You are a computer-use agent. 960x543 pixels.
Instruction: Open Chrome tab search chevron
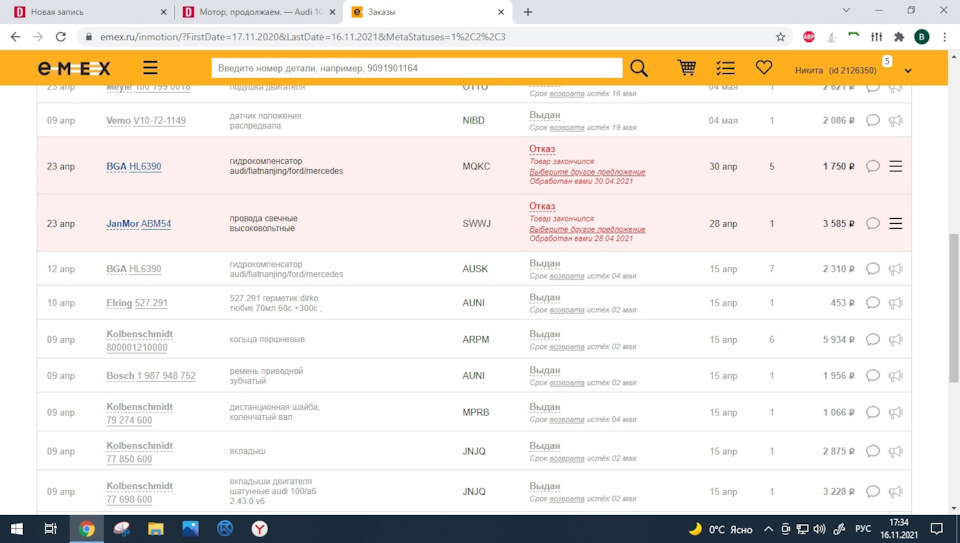846,10
